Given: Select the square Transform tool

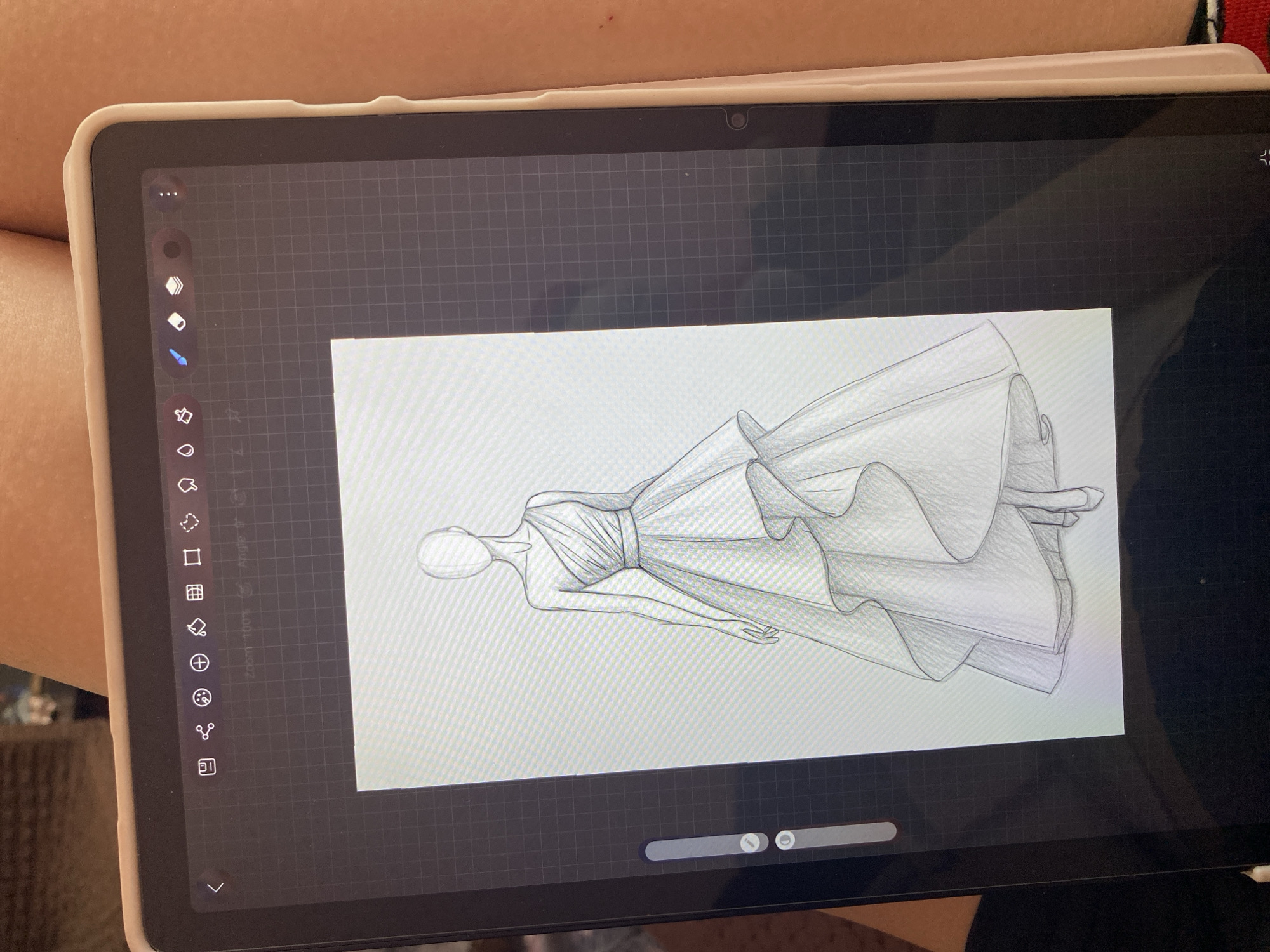Looking at the screenshot, I should (192, 557).
